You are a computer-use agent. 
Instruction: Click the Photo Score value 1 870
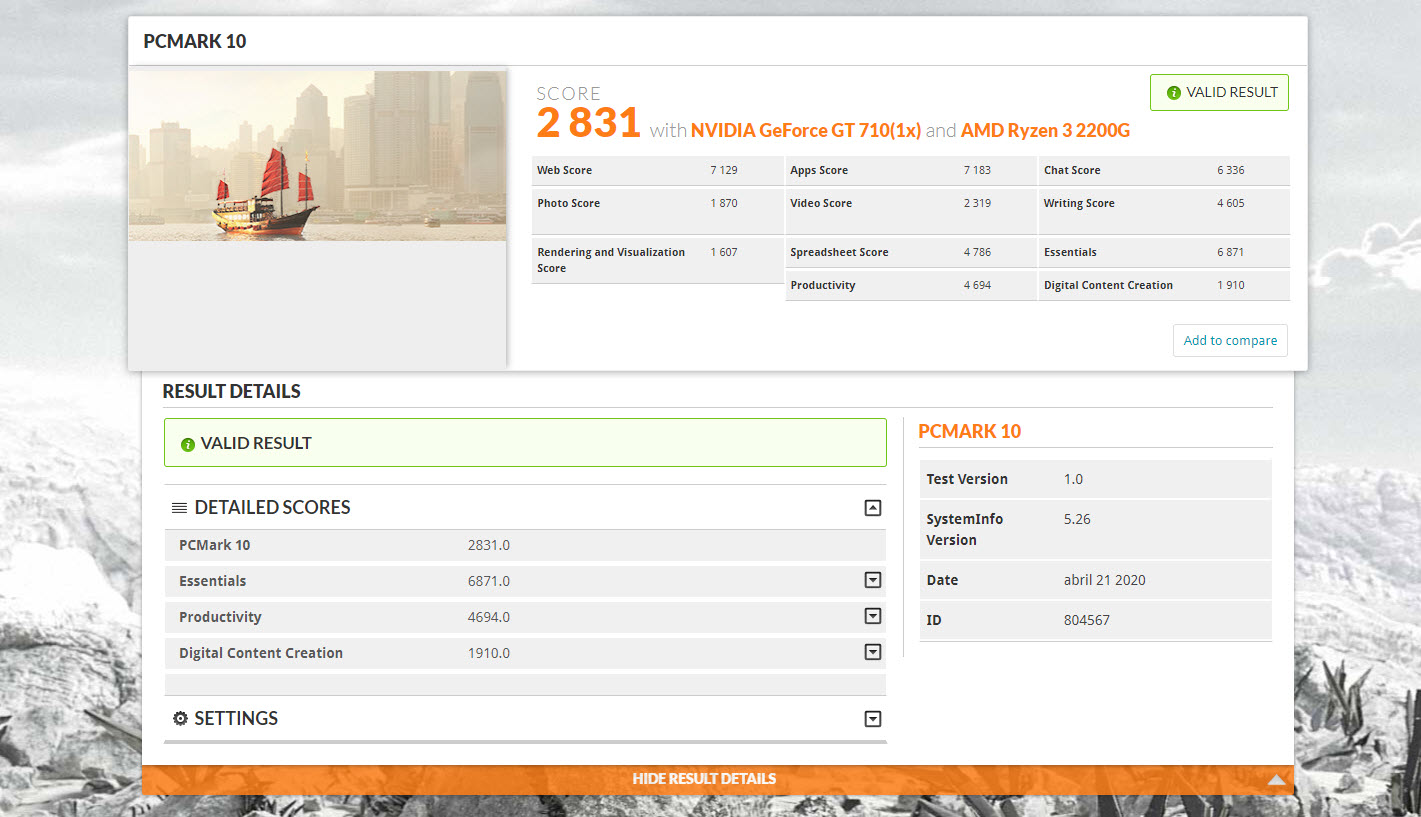click(x=724, y=203)
